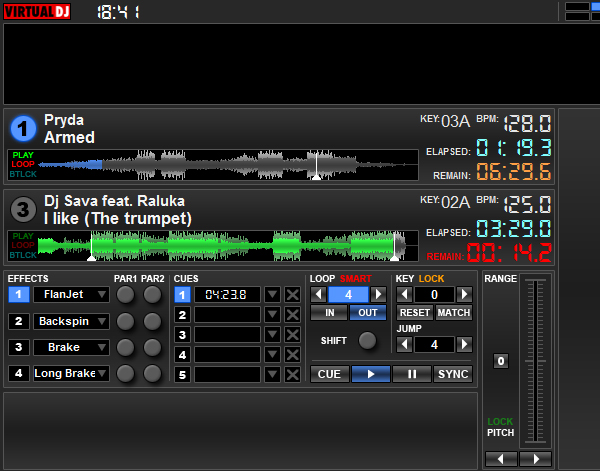Image resolution: width=600 pixels, height=471 pixels.
Task: Adjust PAR1 knob for Backspin effect
Action: point(126,321)
